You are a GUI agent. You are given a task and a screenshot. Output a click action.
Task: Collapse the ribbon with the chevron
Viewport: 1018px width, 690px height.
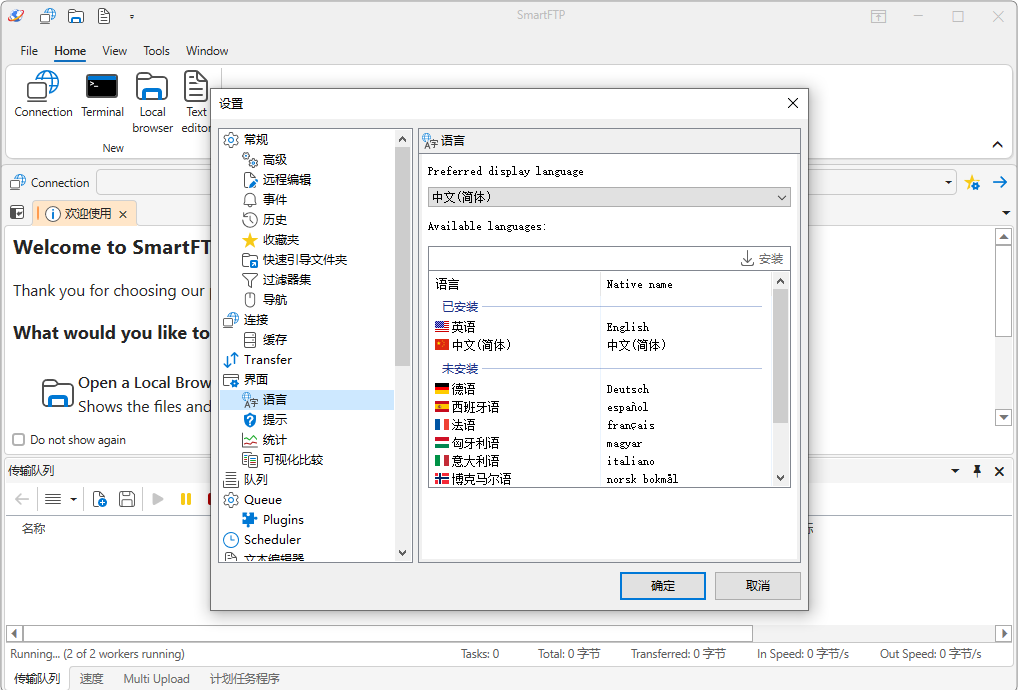click(x=997, y=144)
